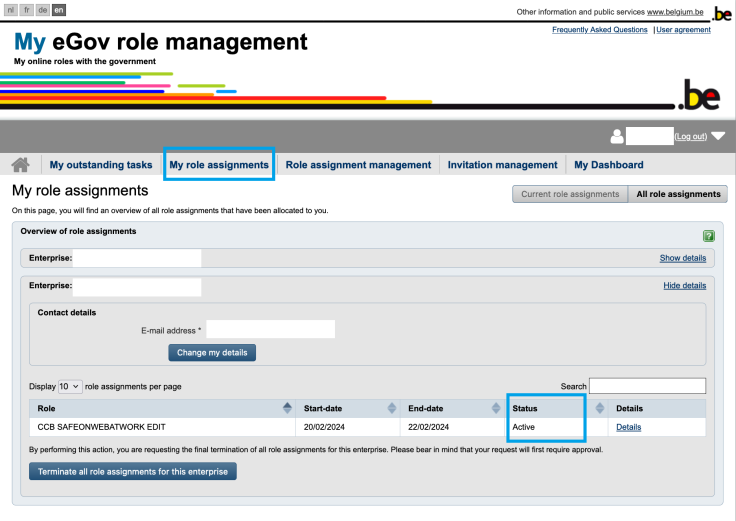The image size is (736, 521).
Task: Switch language to nl
Action: click(10, 10)
